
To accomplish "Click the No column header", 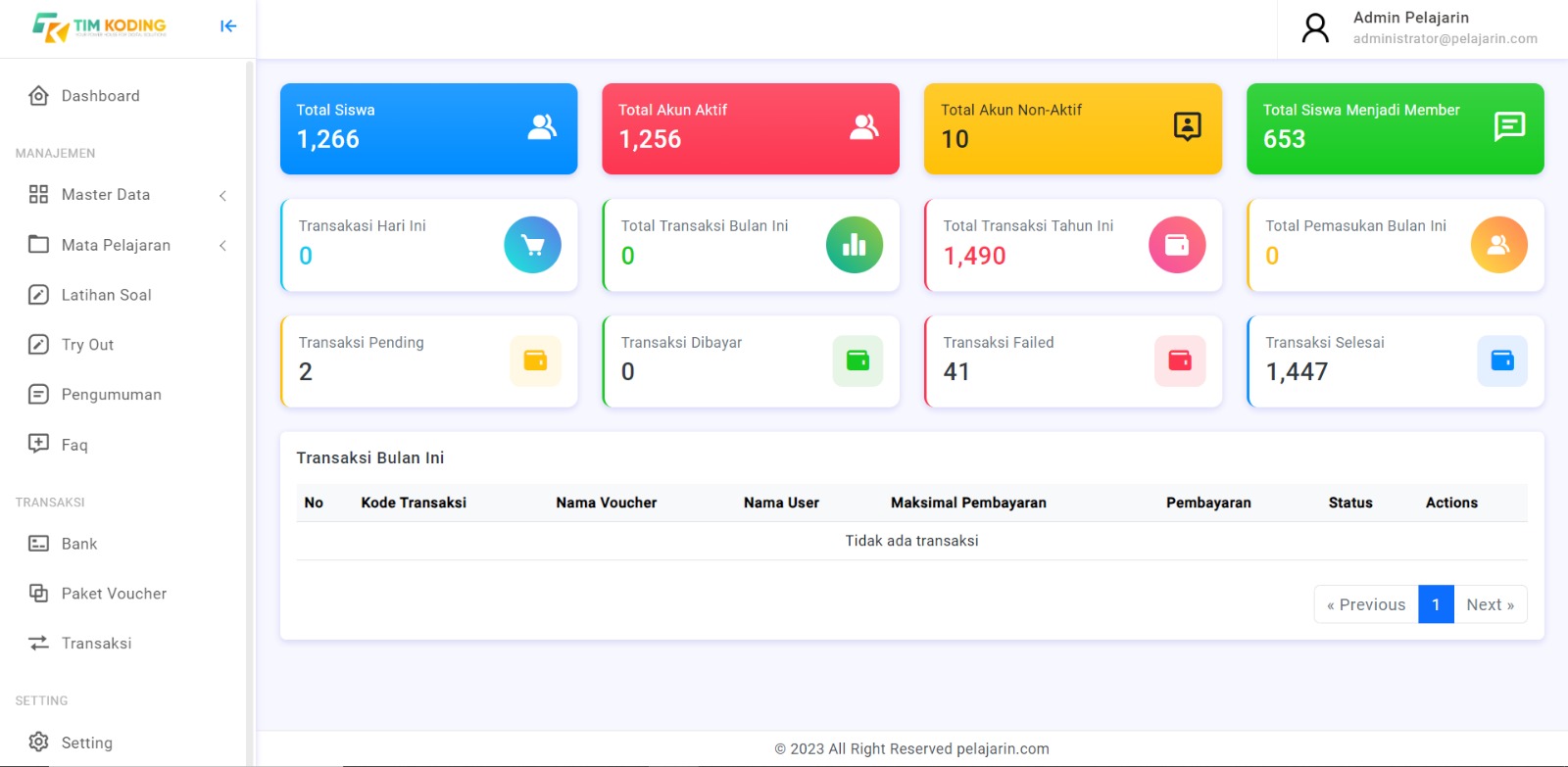I will [x=314, y=503].
